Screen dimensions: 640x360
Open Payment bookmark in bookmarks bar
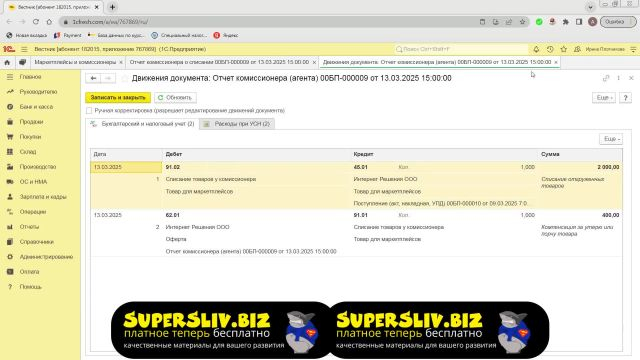click(68, 36)
